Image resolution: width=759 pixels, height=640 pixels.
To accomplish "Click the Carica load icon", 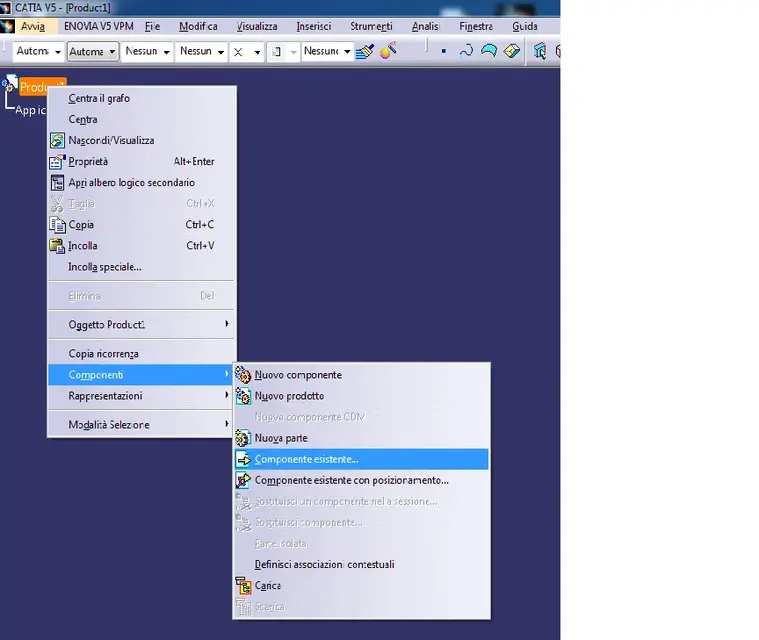I will [243, 585].
